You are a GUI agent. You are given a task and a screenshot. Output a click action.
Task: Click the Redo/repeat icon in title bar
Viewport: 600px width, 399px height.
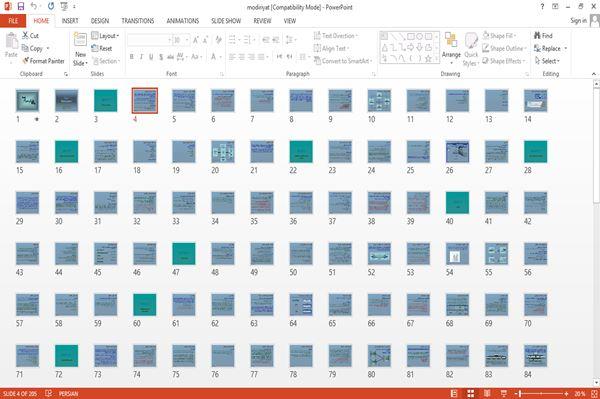51,7
